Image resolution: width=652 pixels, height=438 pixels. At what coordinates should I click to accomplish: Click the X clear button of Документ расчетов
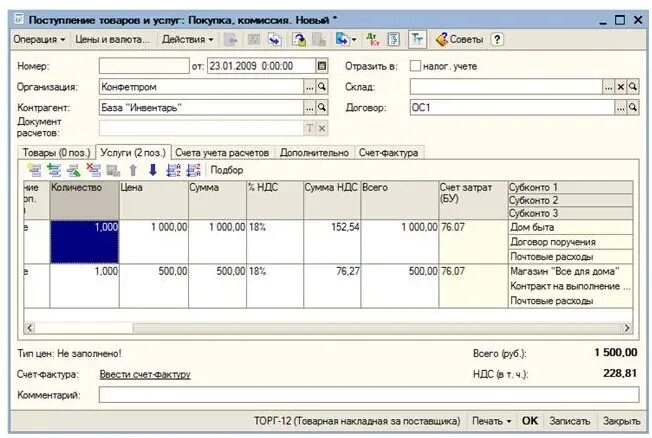pyautogui.click(x=322, y=129)
